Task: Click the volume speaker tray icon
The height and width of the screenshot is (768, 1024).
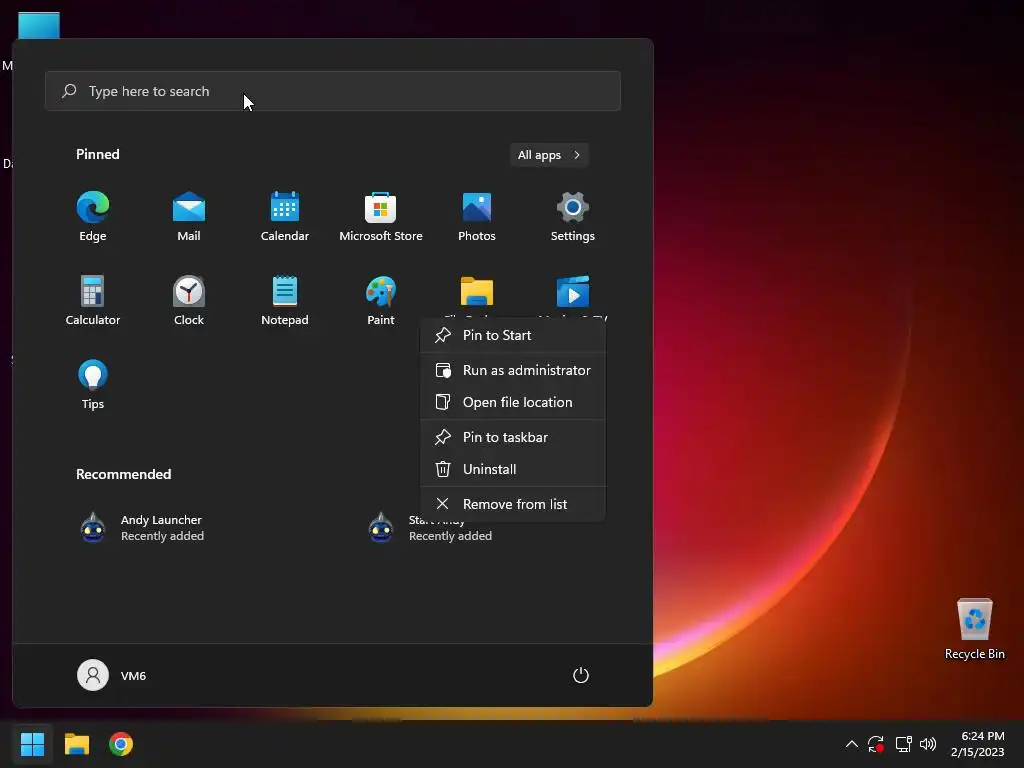Action: pyautogui.click(x=928, y=744)
